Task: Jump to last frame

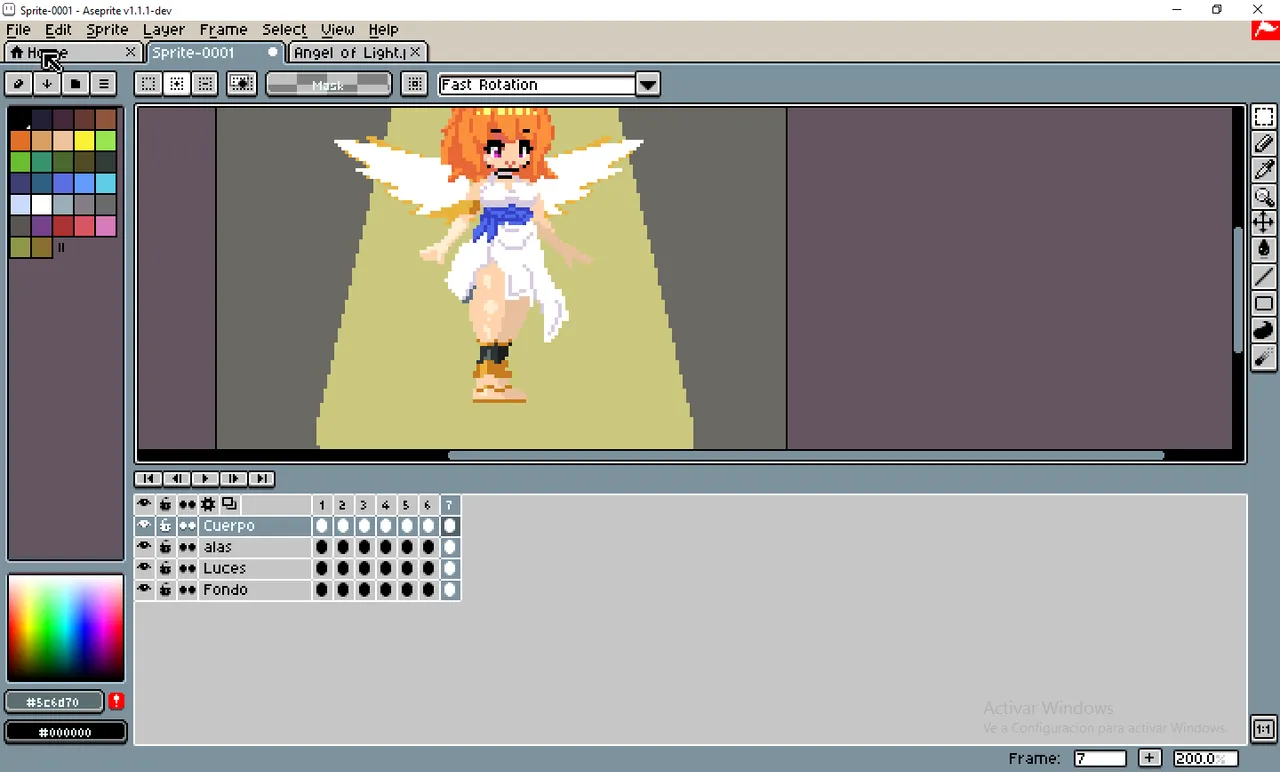Action: 260,479
